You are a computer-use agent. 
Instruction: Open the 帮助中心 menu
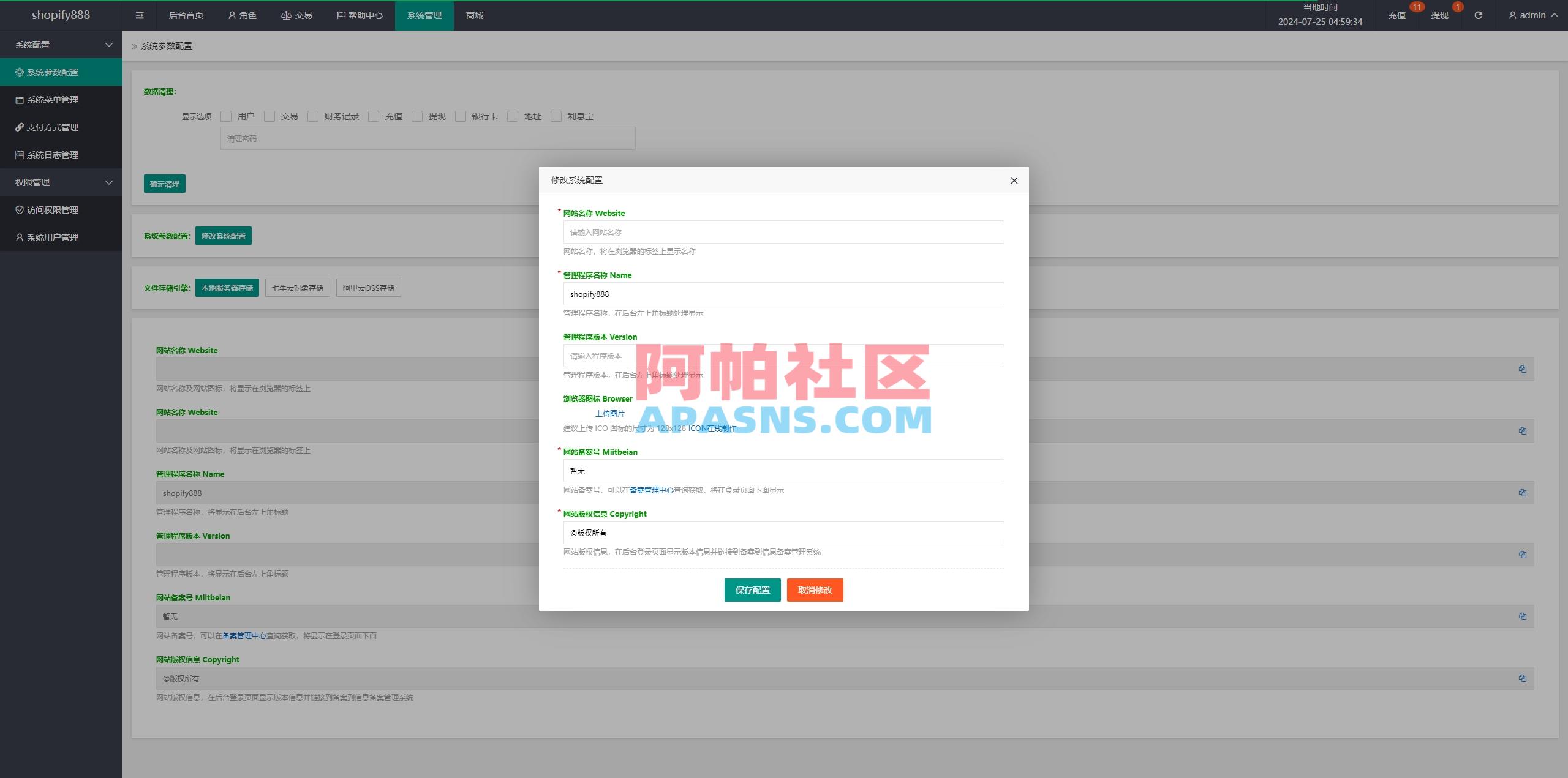point(360,15)
